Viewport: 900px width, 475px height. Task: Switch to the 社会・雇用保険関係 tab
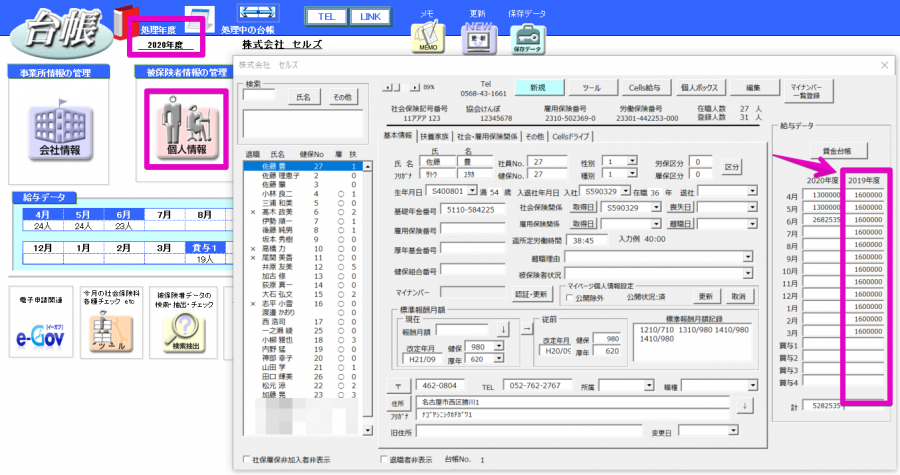(x=487, y=137)
